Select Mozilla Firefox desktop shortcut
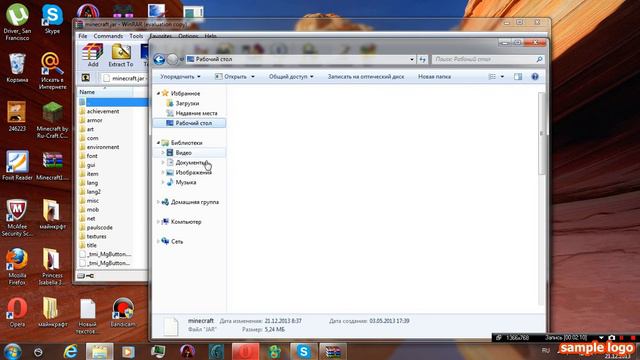 pyautogui.click(x=17, y=267)
